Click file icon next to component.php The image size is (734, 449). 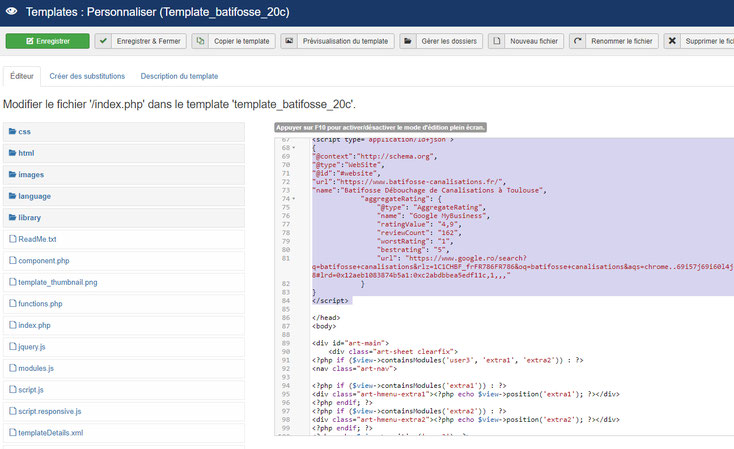point(13,260)
